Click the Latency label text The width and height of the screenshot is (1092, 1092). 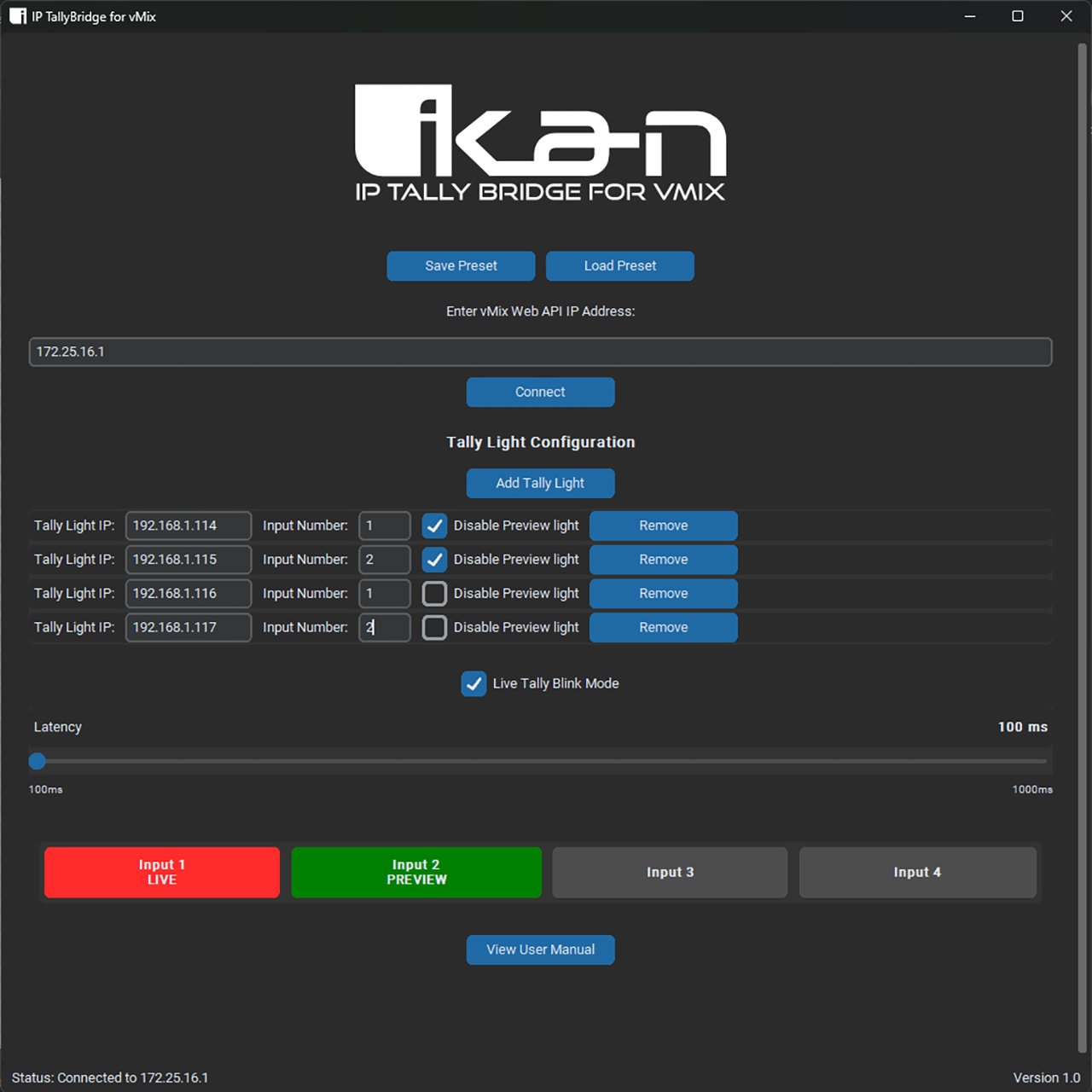click(x=58, y=727)
